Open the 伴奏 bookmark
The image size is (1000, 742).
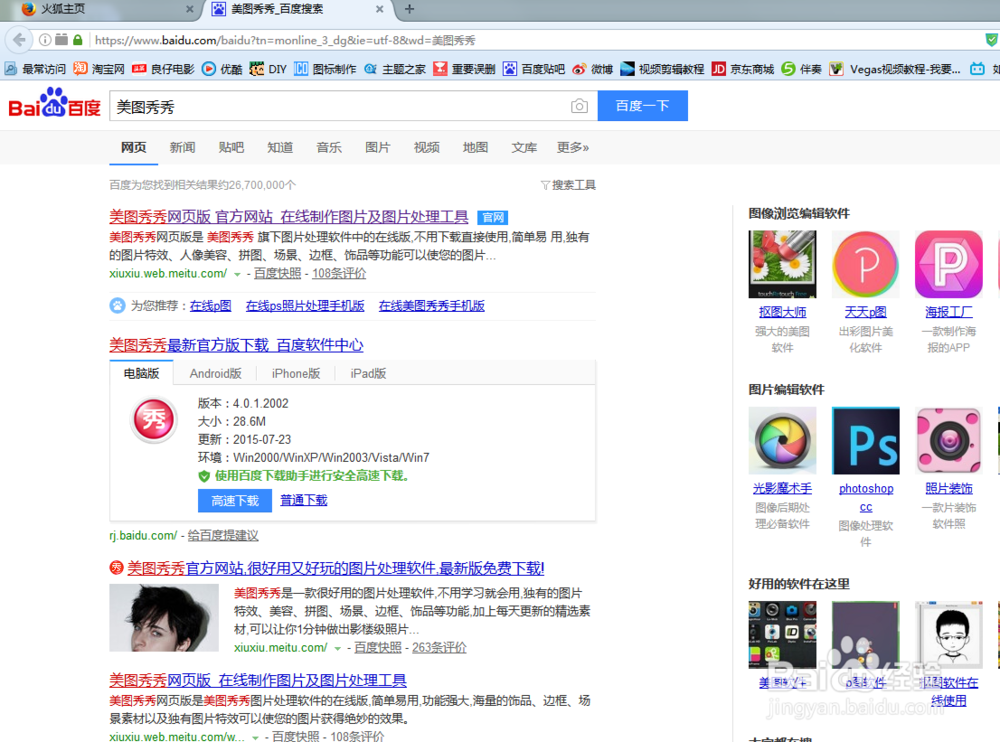(802, 69)
